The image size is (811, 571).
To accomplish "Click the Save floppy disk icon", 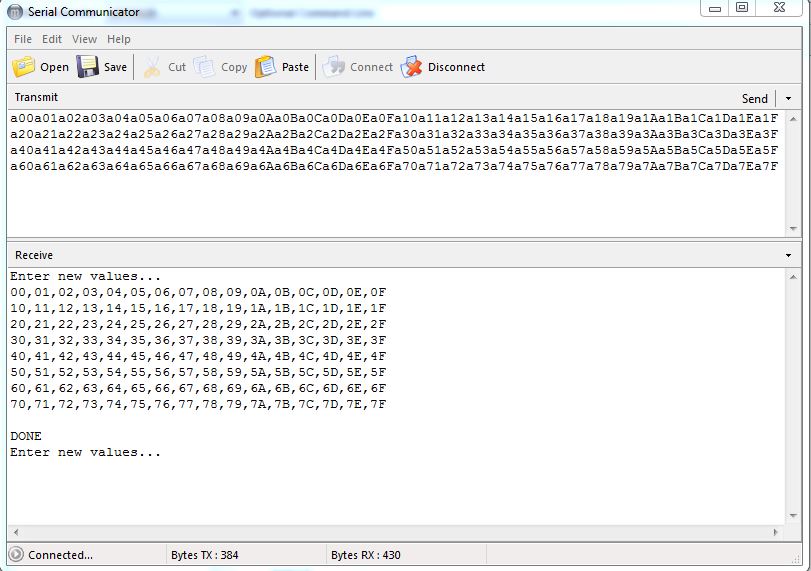I will tap(88, 67).
